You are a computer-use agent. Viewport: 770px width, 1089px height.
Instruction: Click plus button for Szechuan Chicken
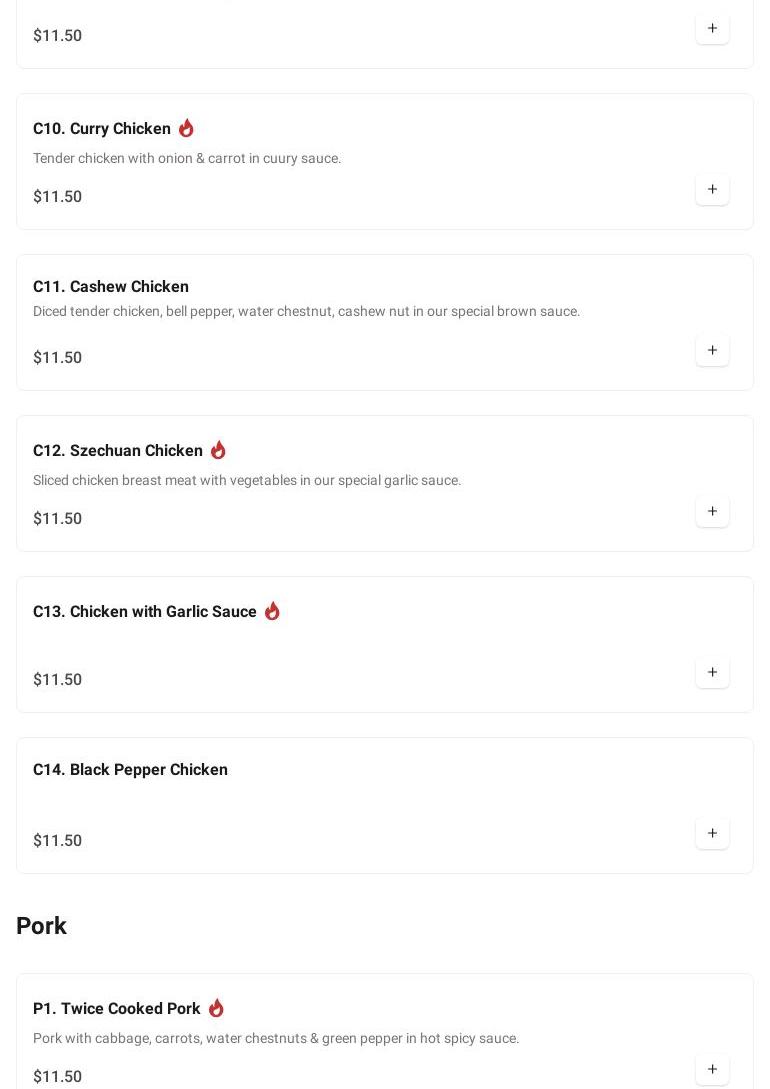tap(712, 511)
